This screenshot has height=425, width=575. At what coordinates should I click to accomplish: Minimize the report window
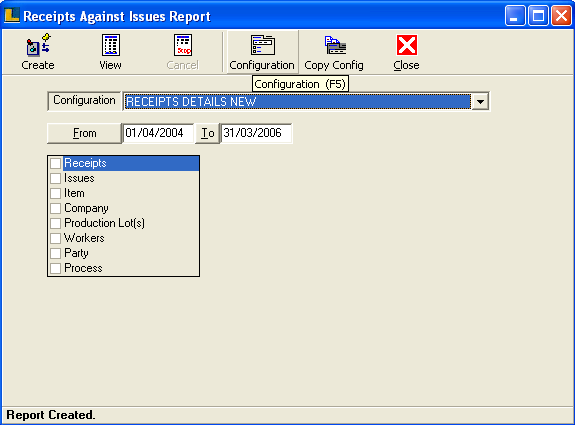click(x=514, y=15)
